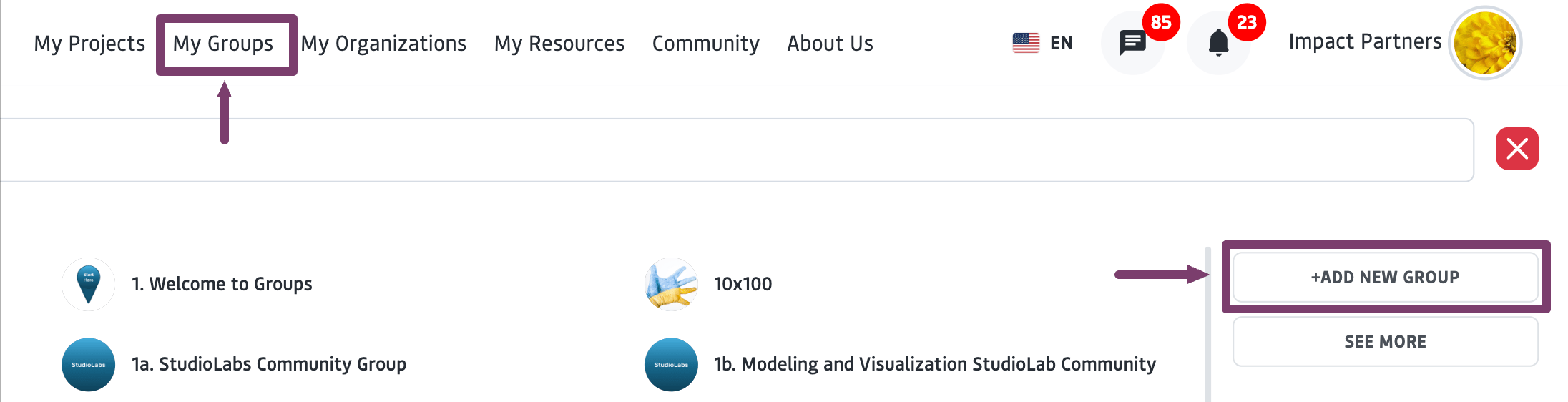Navigate to My Resources
1568x402 pixels.
tap(559, 44)
